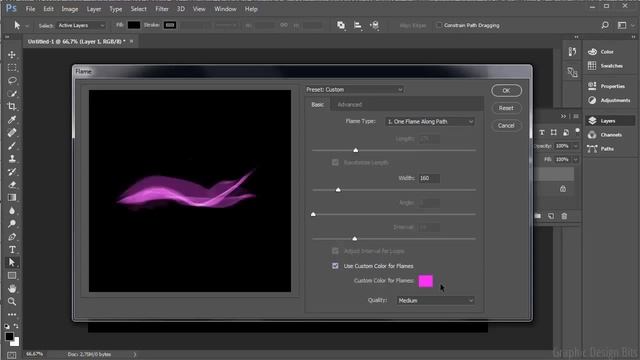Click the foreground color swatch in toolbar
Image resolution: width=640 pixels, height=360 pixels.
pyautogui.click(x=9, y=336)
